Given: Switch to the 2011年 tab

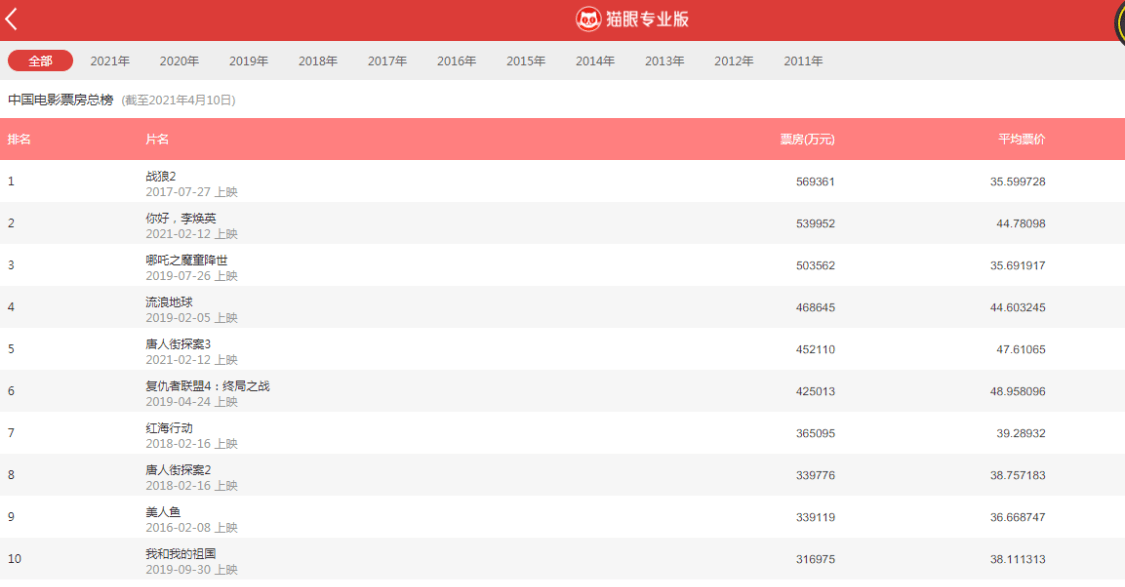Looking at the screenshot, I should (x=803, y=61).
